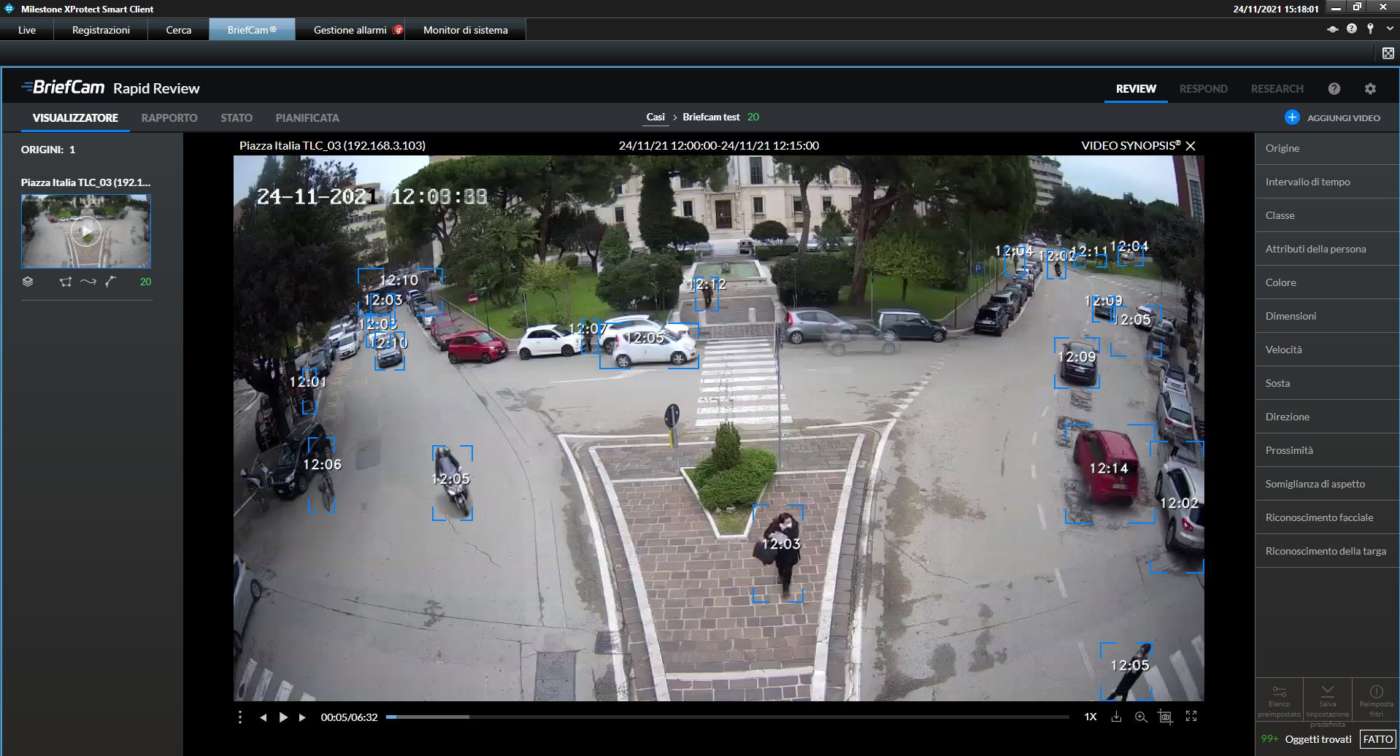Select the polygon area tool icon
Screen dimensions: 1400x756
(x=65, y=282)
